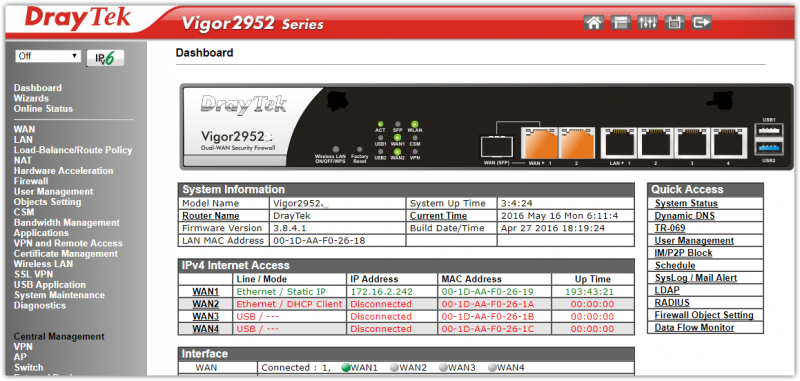Open Wireless LAN in sidebar
Screen dimensions: 800x381
coord(43,264)
